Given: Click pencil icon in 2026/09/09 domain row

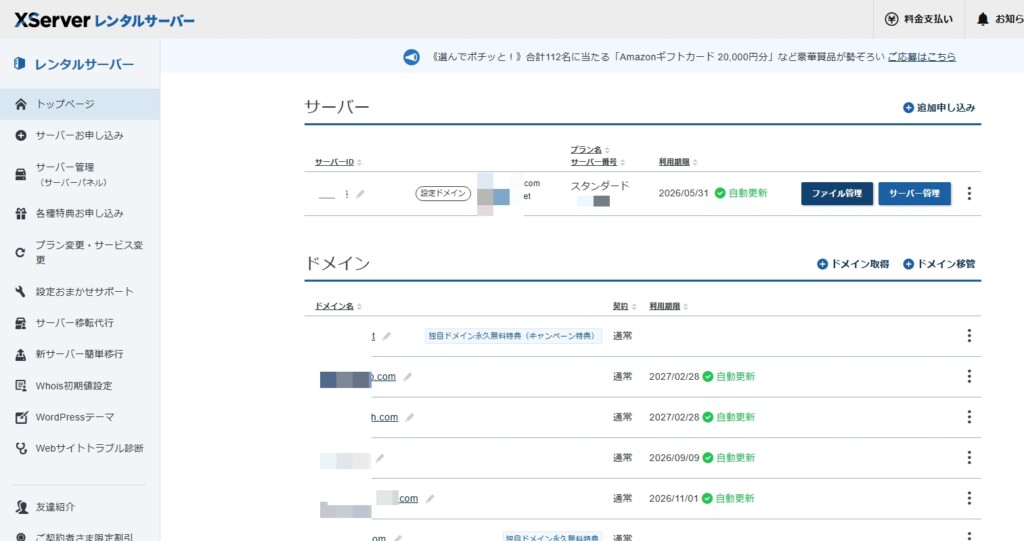Looking at the screenshot, I should point(379,458).
